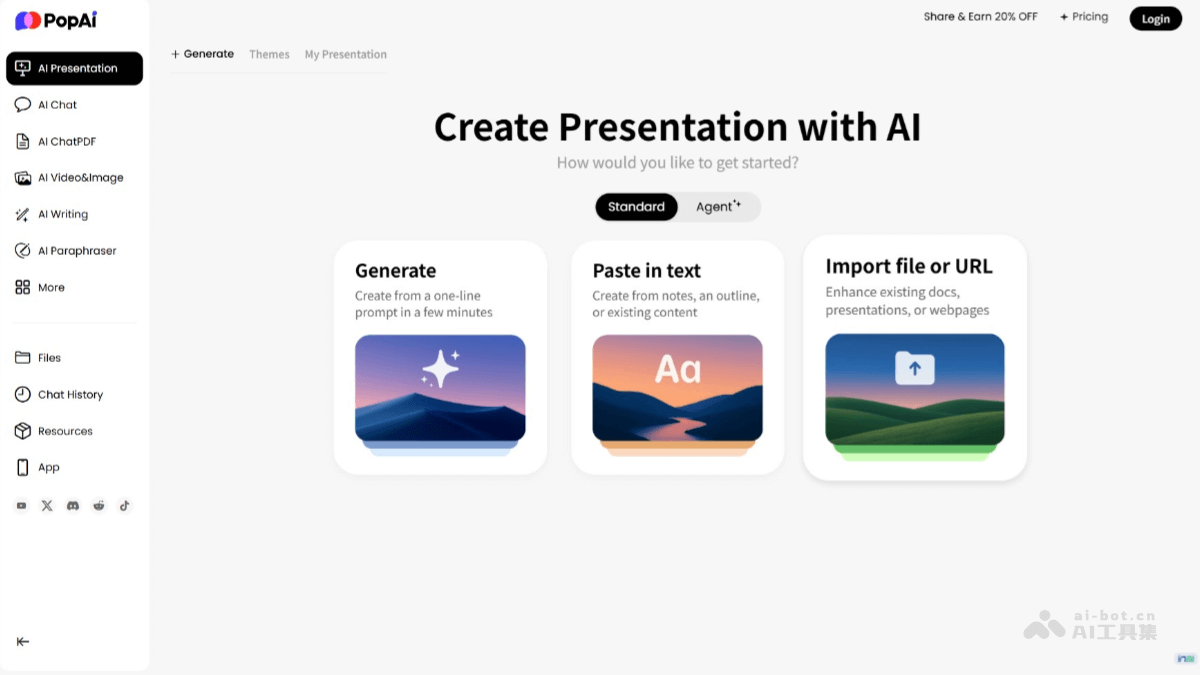This screenshot has width=1200, height=675.
Task: Open the More tools menu
Action: [x=50, y=287]
